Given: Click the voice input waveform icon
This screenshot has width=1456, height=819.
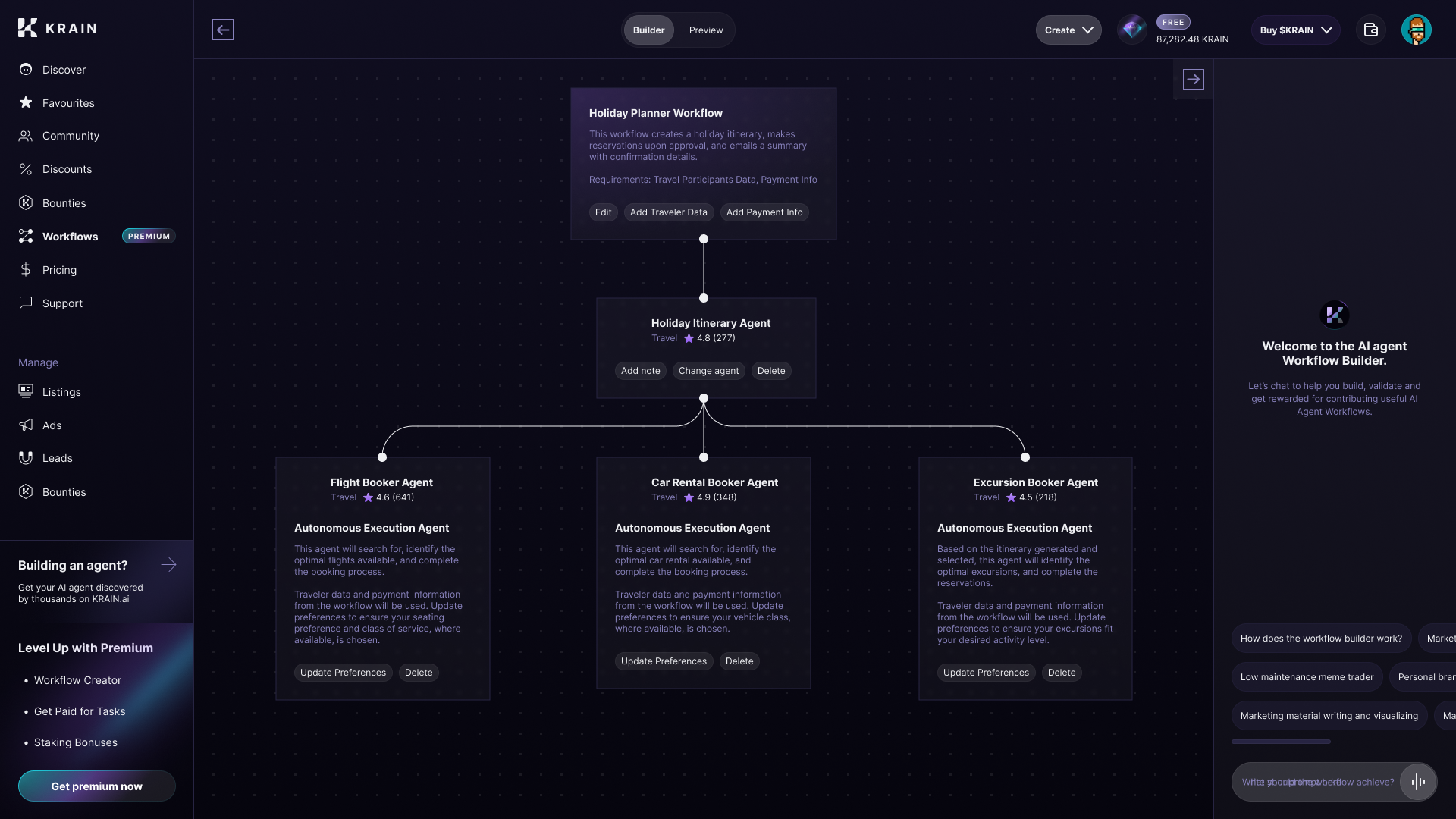Looking at the screenshot, I should tap(1417, 782).
